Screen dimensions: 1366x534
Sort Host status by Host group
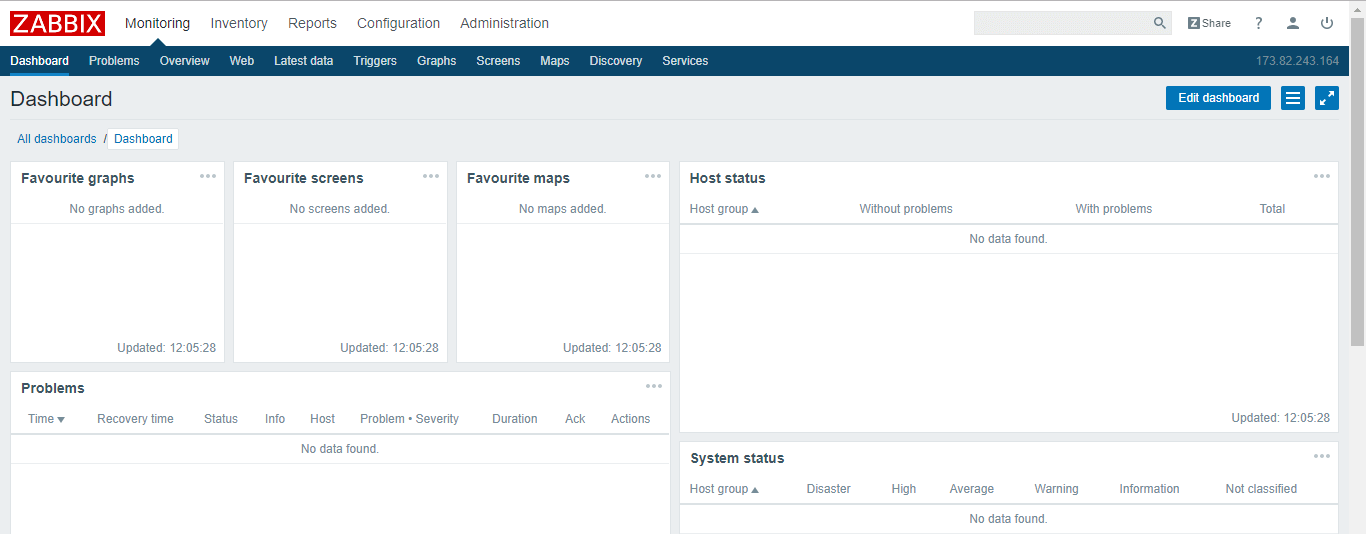tap(724, 209)
